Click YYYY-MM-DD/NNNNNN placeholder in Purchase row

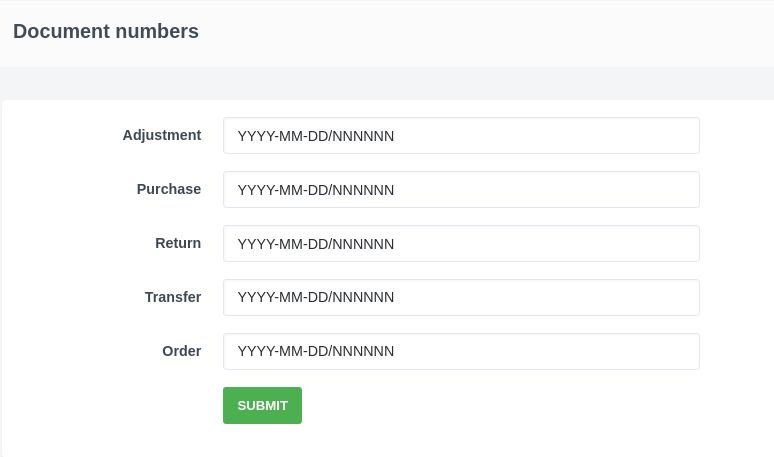(x=315, y=190)
